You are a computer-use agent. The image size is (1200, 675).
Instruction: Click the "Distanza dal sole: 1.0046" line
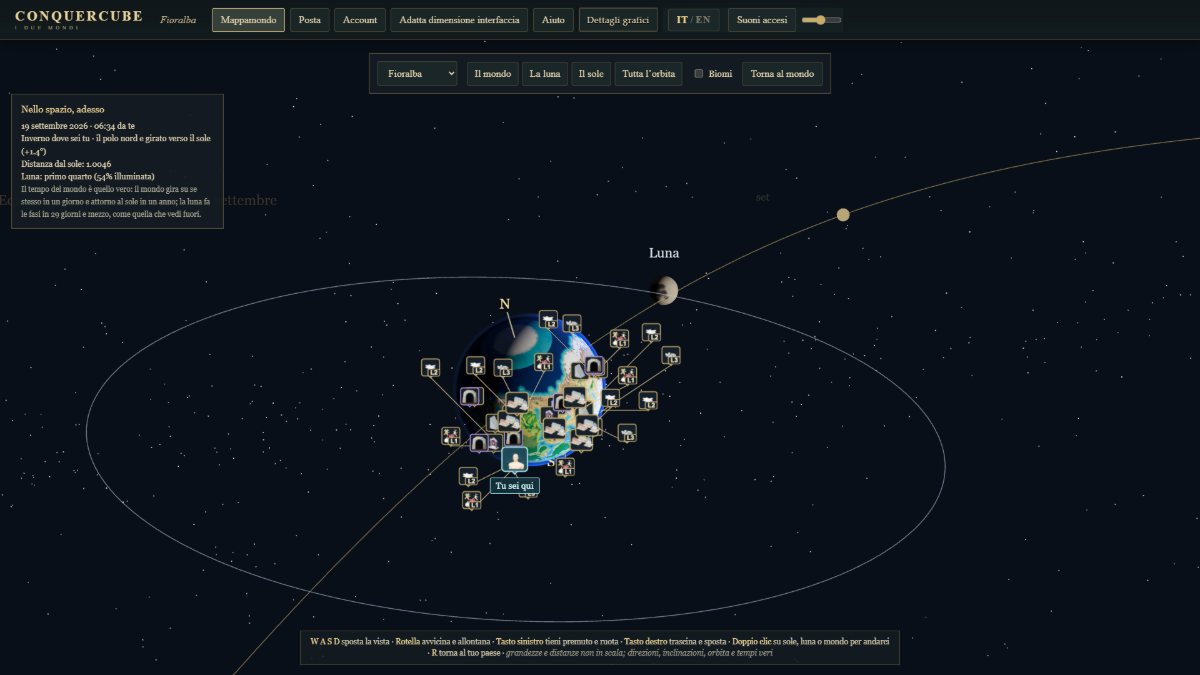click(66, 163)
